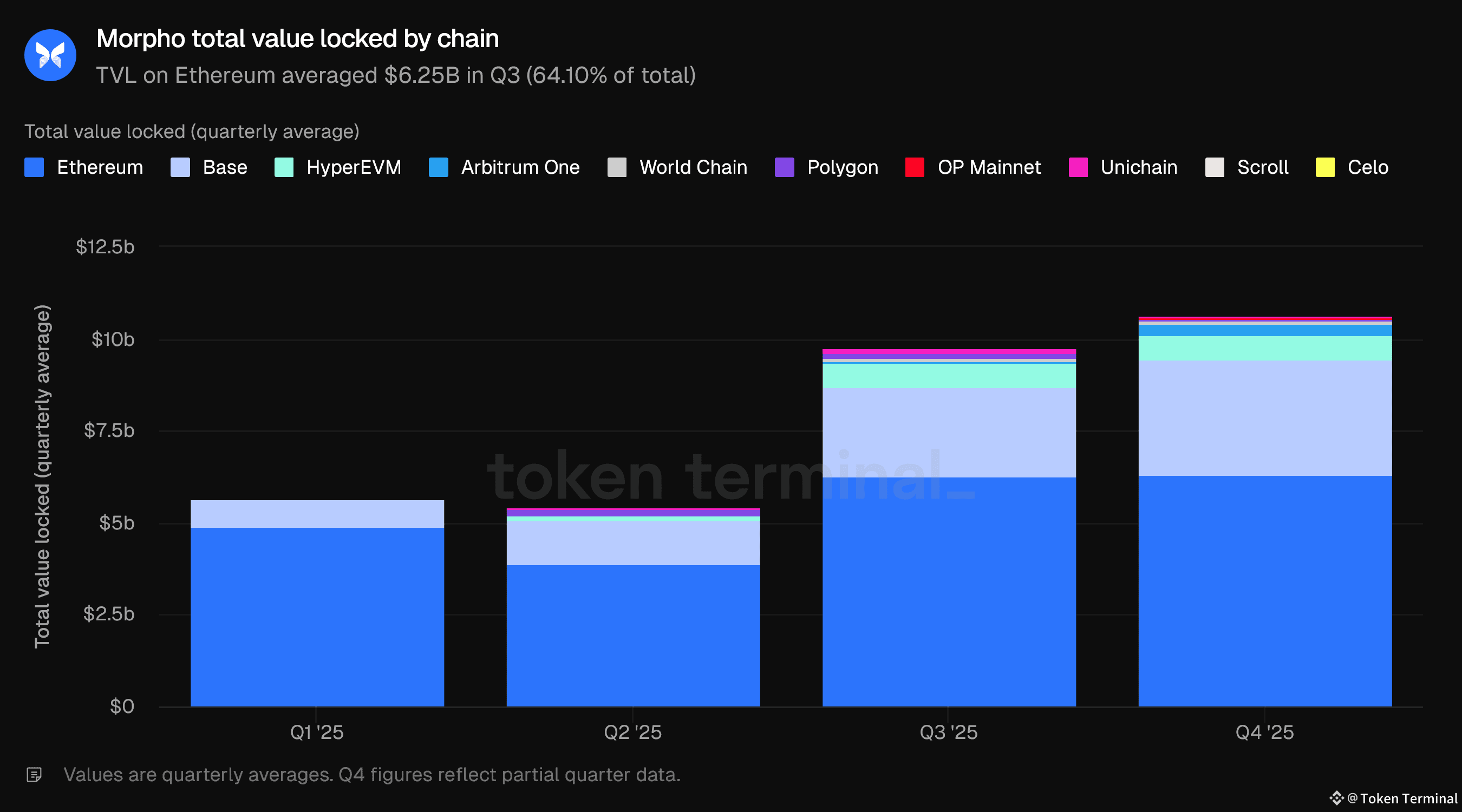Click the Token Terminal logo icon in the corner
The image size is (1462, 812).
point(1336,798)
